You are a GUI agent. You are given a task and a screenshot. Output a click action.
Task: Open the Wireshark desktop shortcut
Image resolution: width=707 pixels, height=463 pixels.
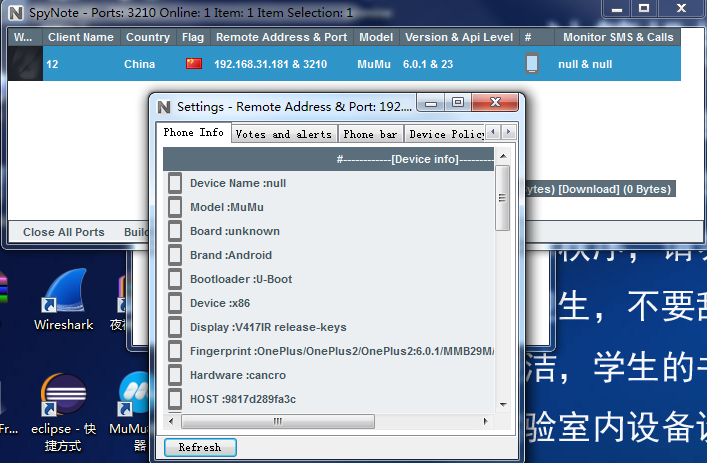(64, 299)
